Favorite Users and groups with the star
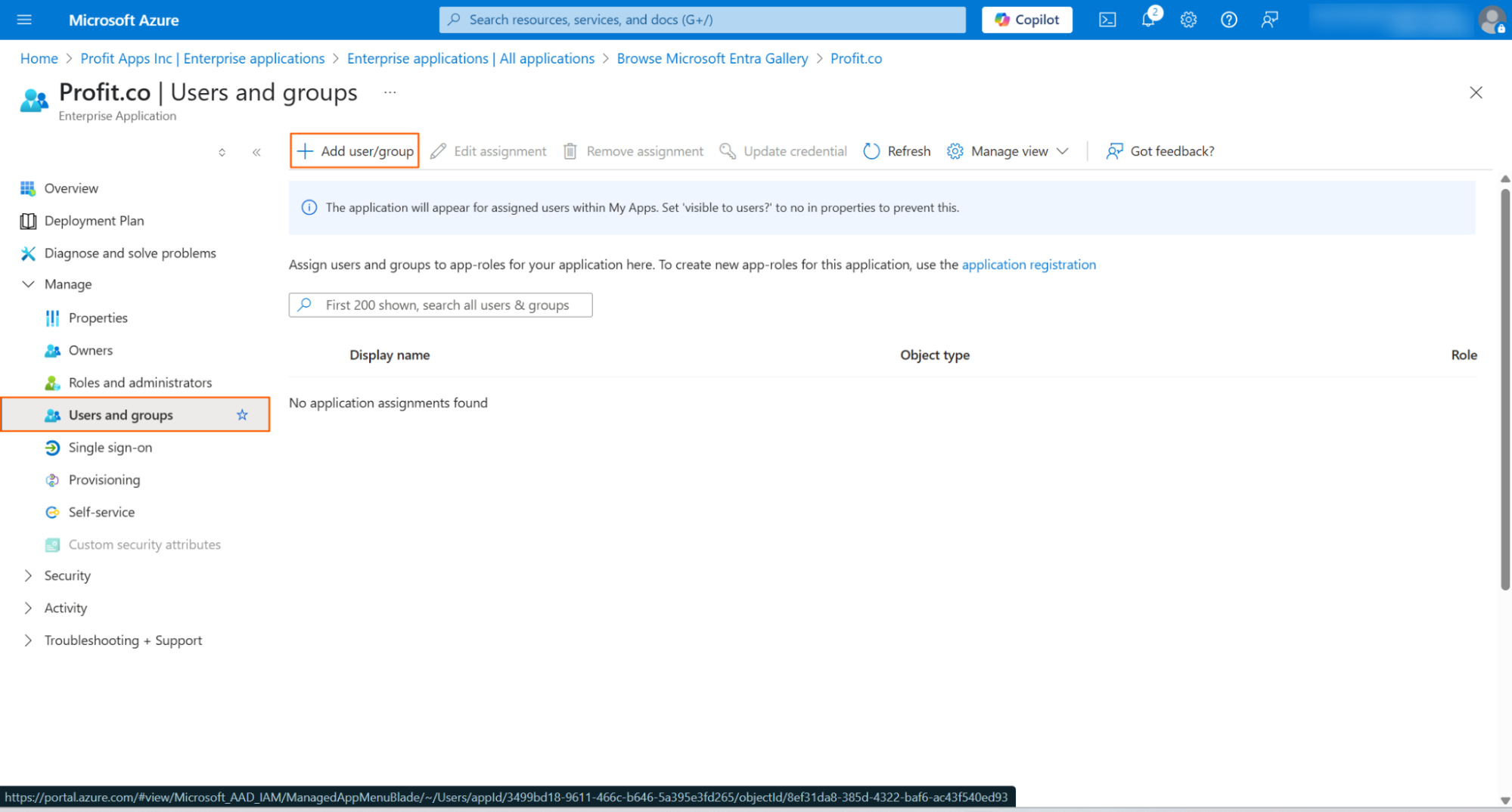Viewport: 1512px width, 812px height. (x=242, y=414)
